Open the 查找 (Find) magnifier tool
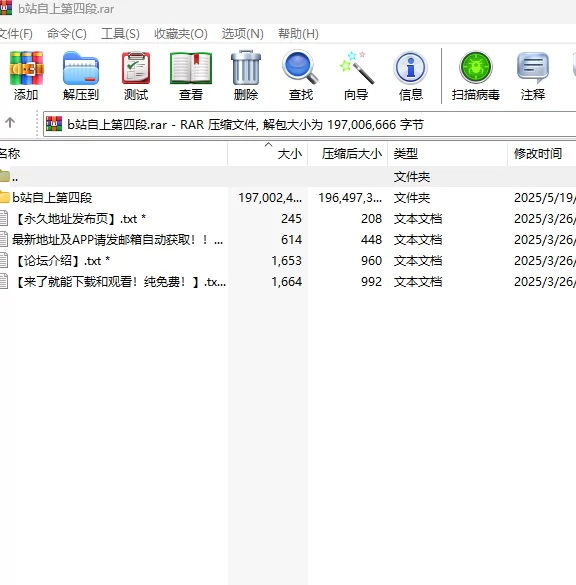The image size is (576, 585). pyautogui.click(x=301, y=76)
